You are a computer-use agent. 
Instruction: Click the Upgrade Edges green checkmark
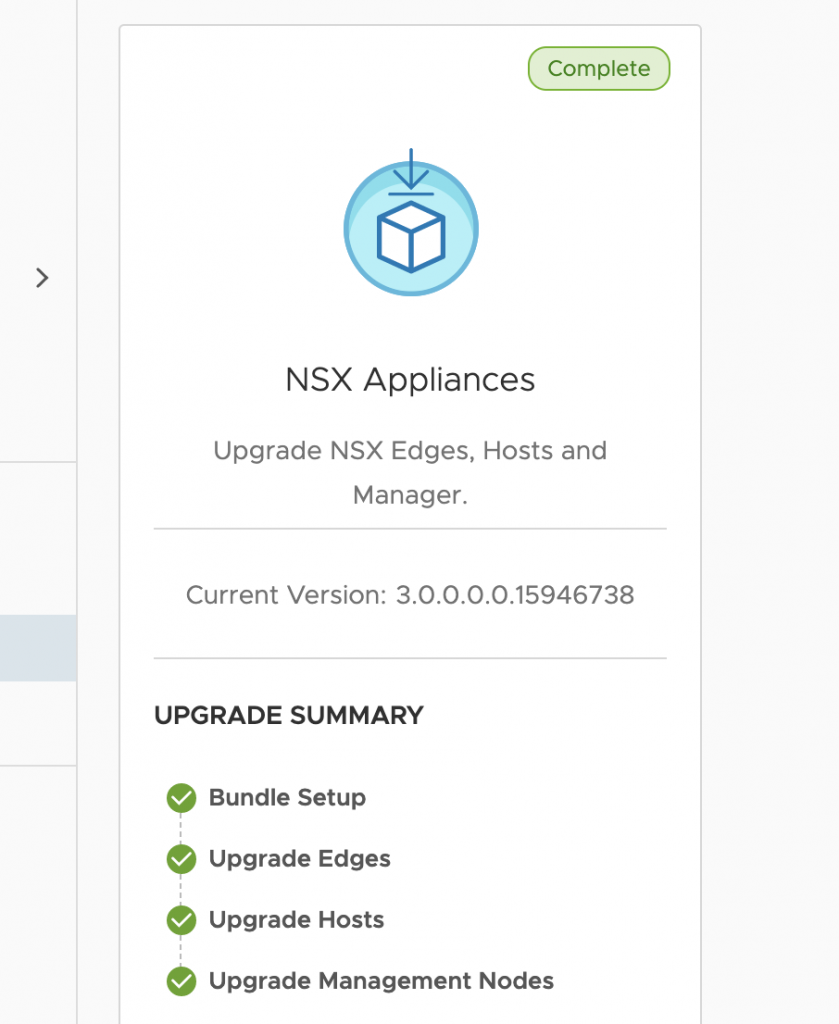click(x=182, y=859)
